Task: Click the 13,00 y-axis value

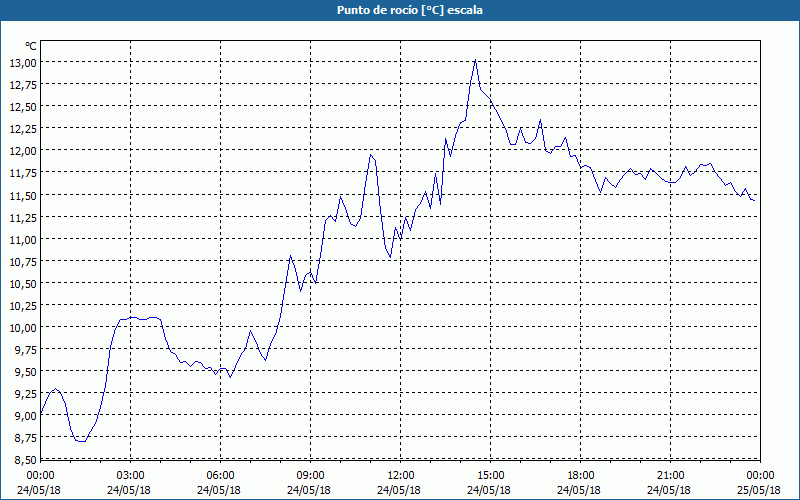Action: (23, 62)
